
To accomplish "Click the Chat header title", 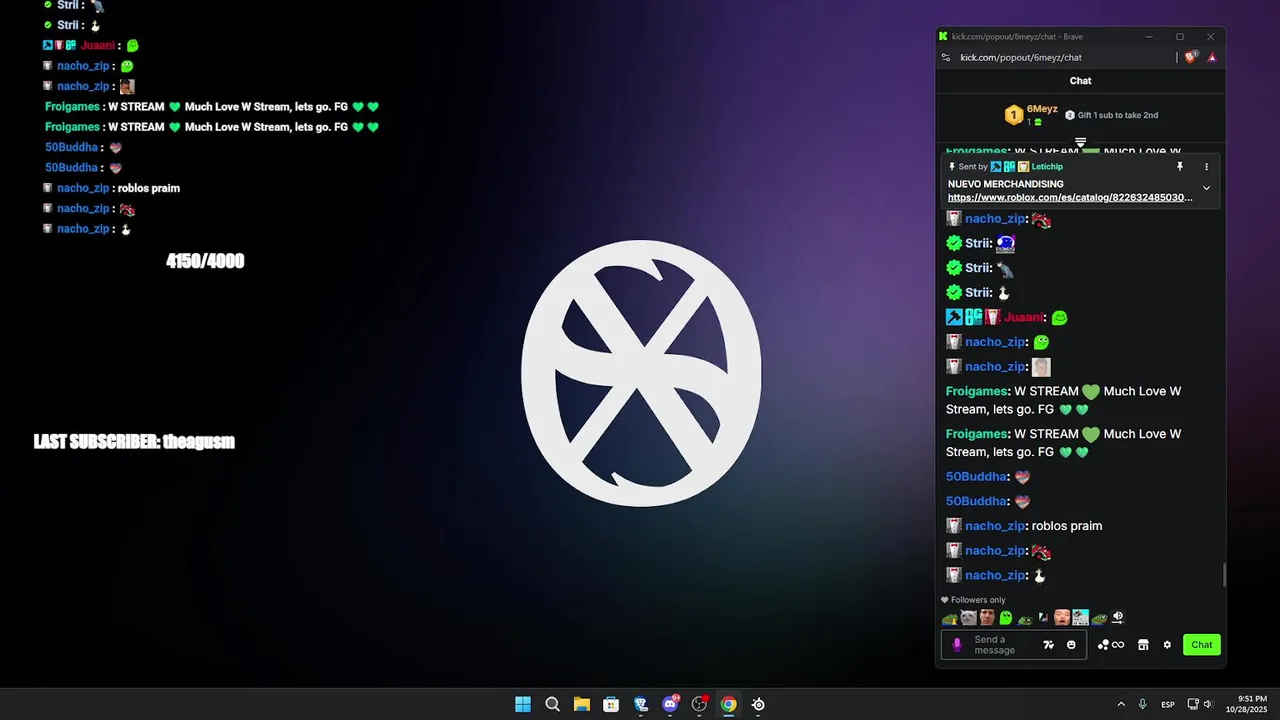I will [1080, 81].
